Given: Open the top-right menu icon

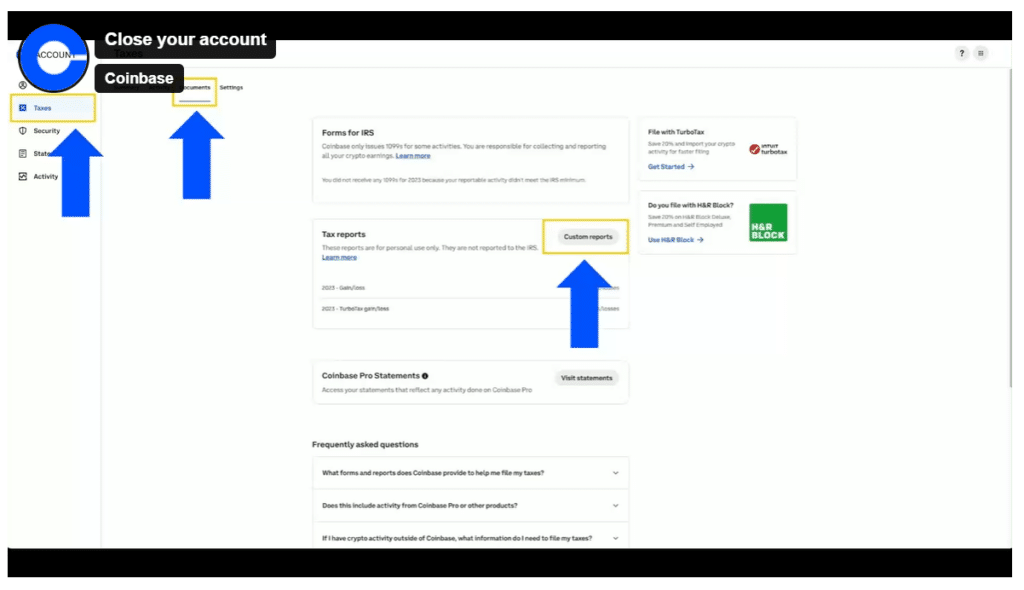Looking at the screenshot, I should coord(980,54).
